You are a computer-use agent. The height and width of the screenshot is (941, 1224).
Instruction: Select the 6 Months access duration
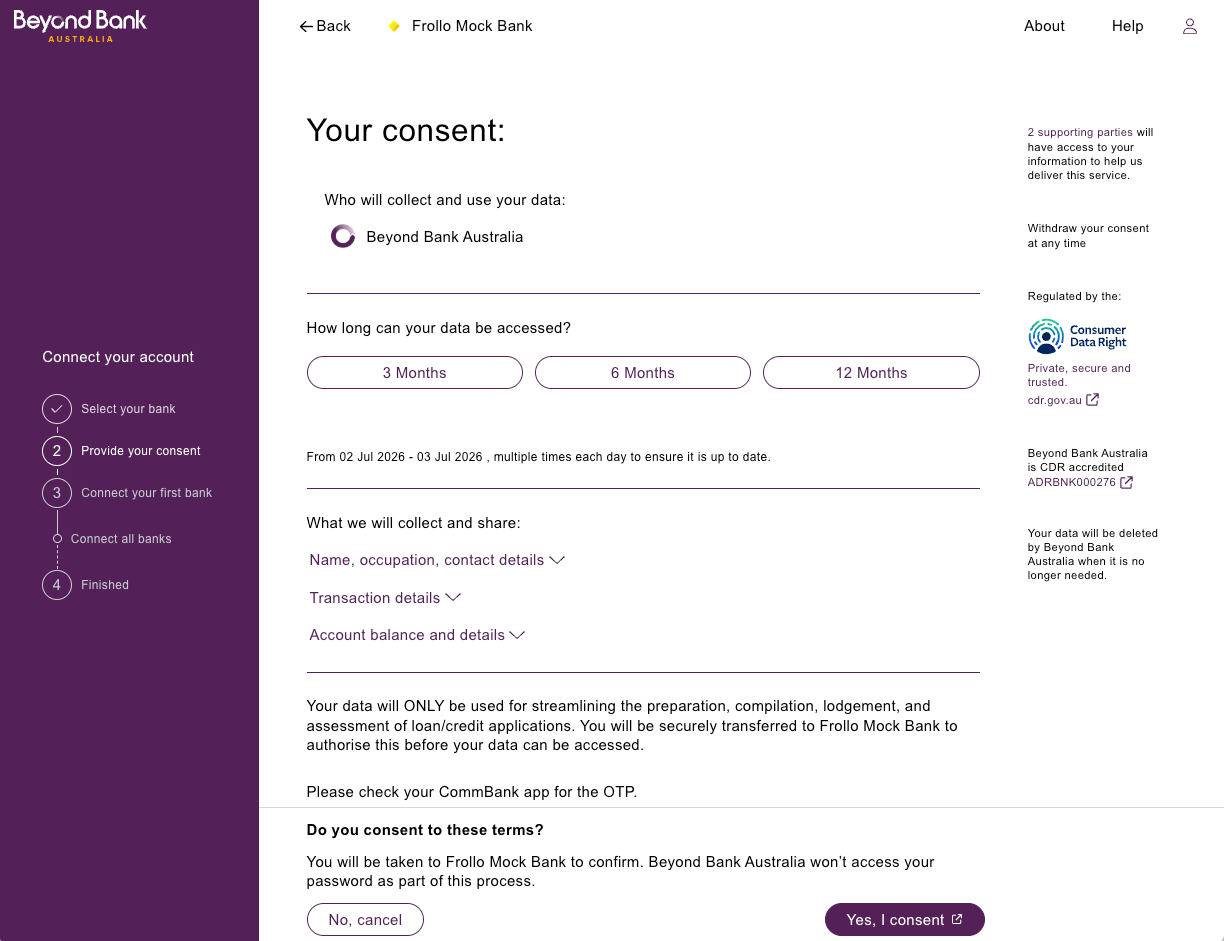coord(643,372)
